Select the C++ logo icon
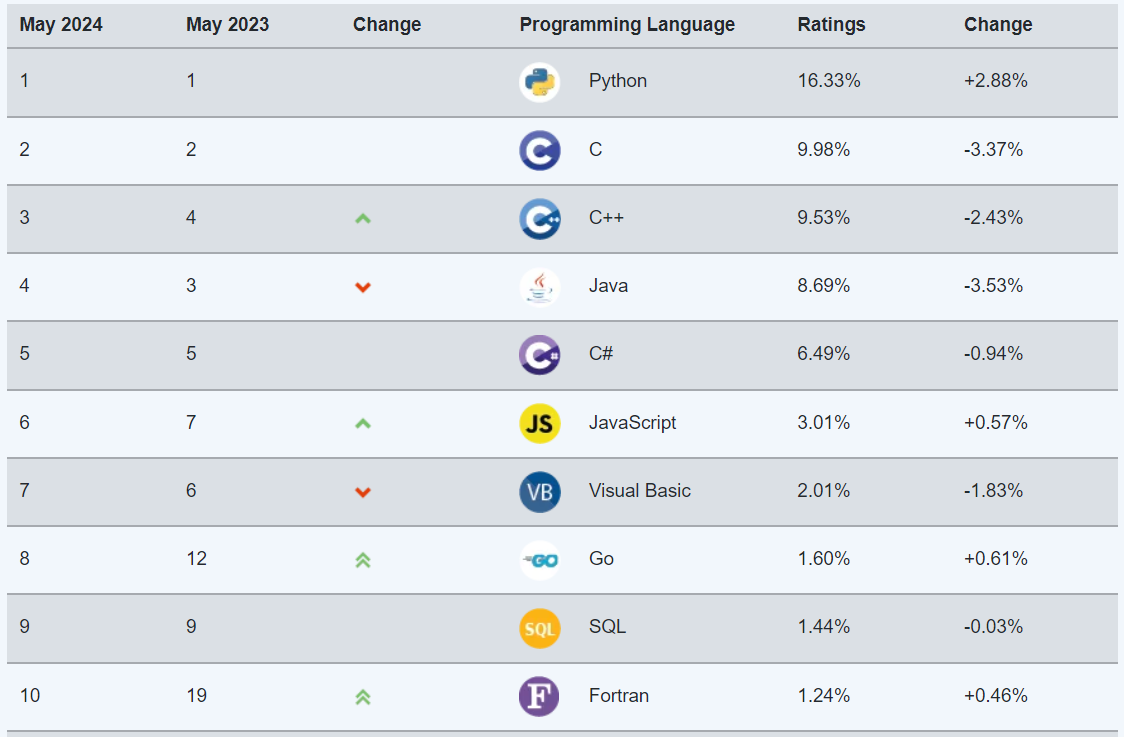 point(539,219)
